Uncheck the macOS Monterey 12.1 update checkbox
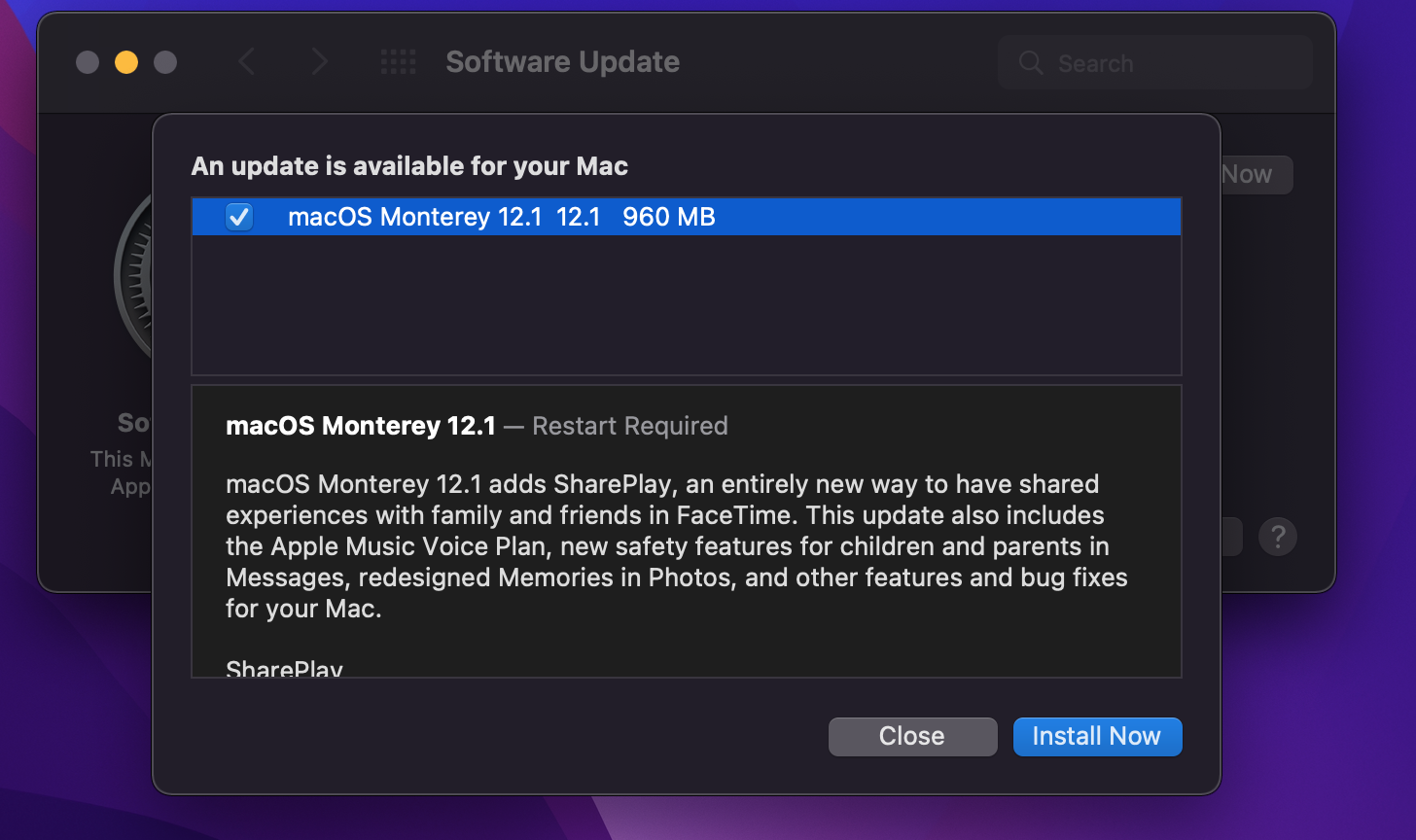1416x840 pixels. tap(239, 217)
